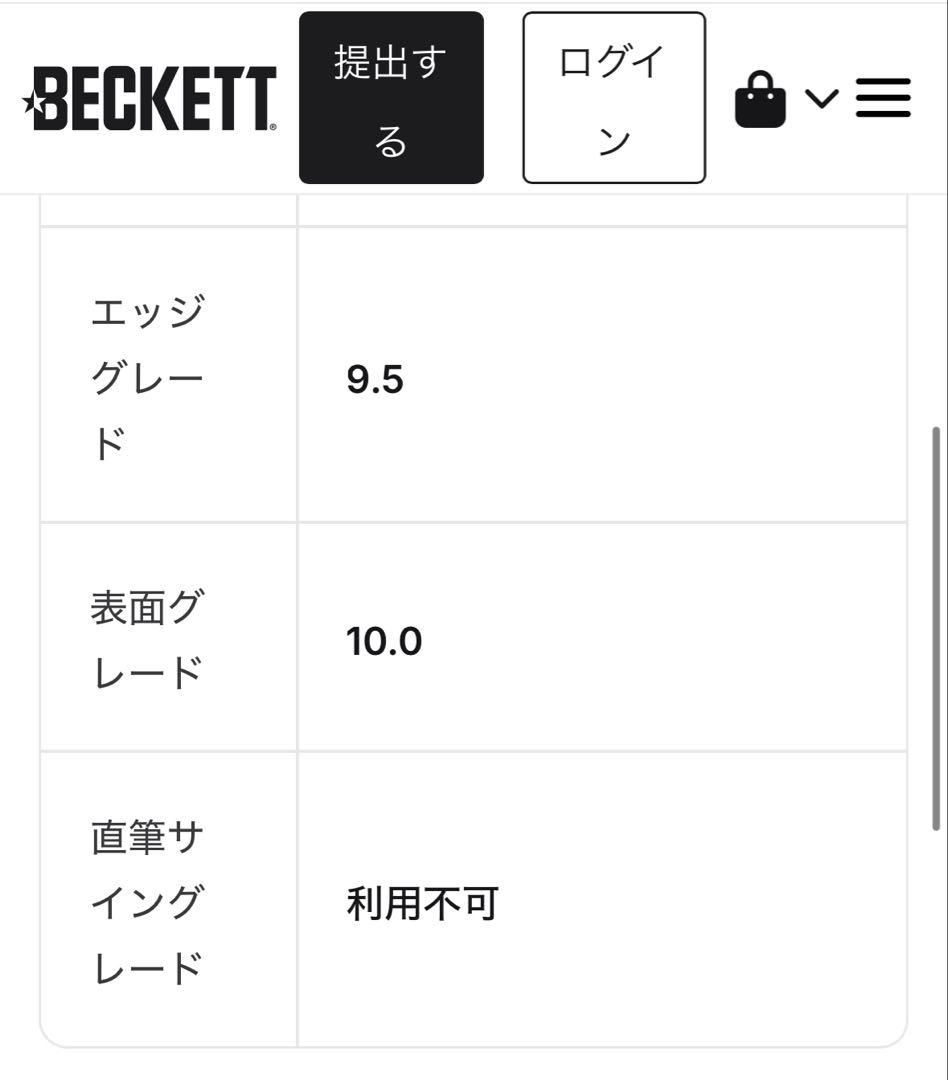Select the エッジグレード label cell

click(x=168, y=375)
